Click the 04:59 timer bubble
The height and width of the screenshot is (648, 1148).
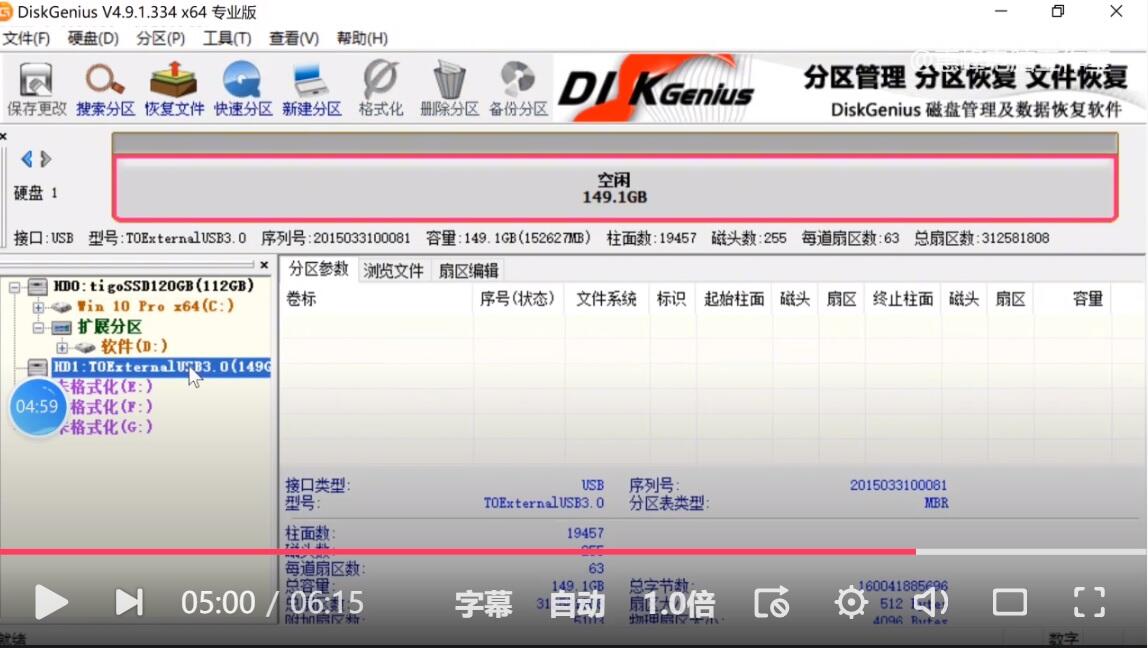point(37,406)
